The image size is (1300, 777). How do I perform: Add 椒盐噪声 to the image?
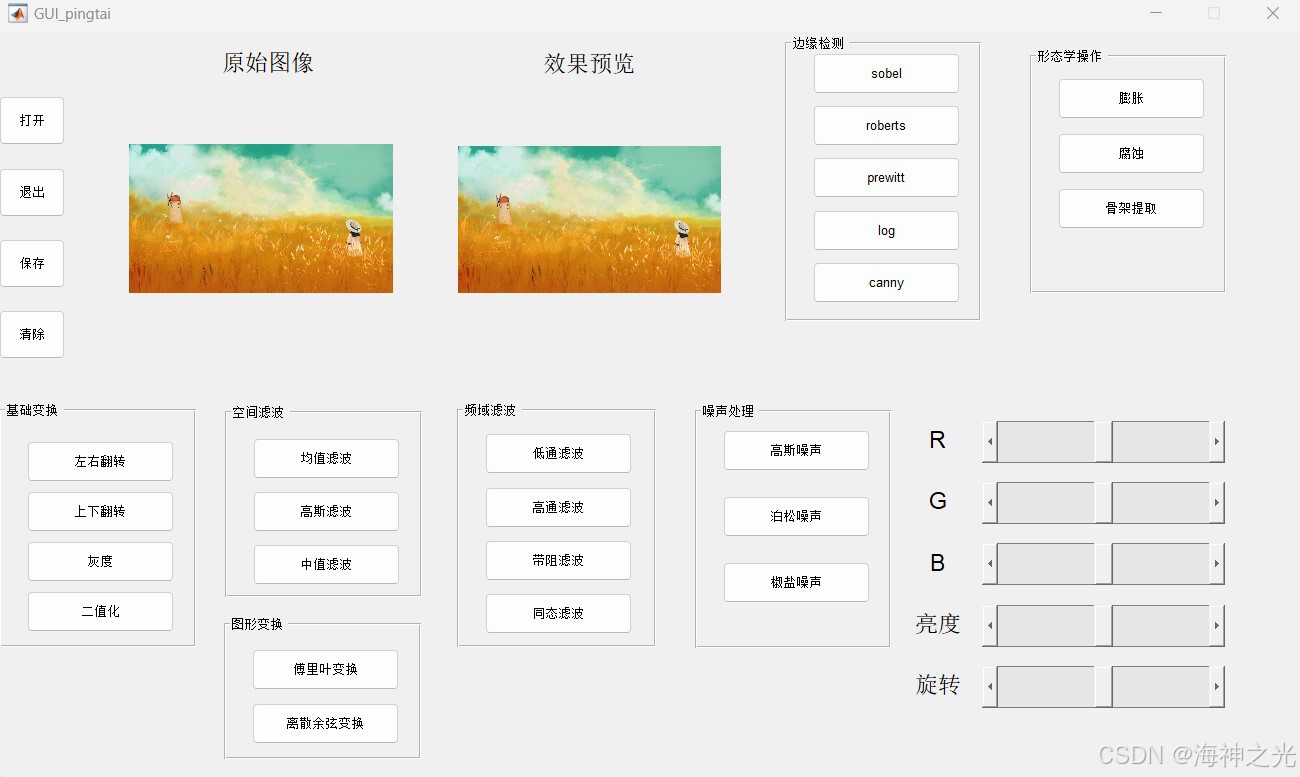point(796,582)
